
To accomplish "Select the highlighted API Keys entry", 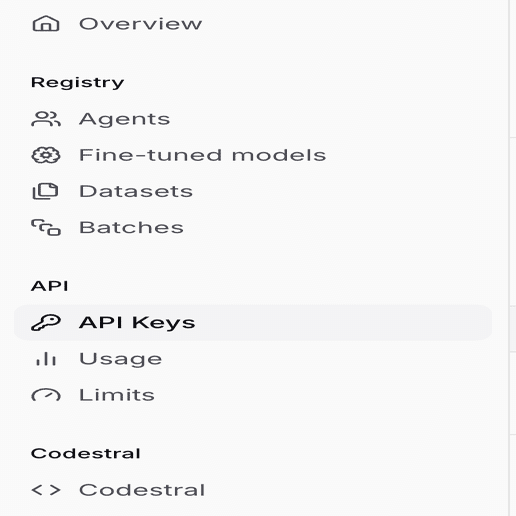I will [253, 323].
